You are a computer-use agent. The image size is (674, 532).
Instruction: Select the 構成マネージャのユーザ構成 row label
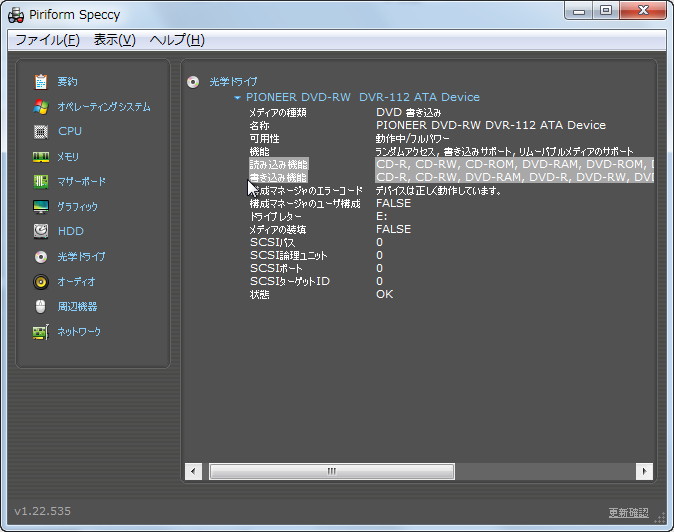[305, 203]
